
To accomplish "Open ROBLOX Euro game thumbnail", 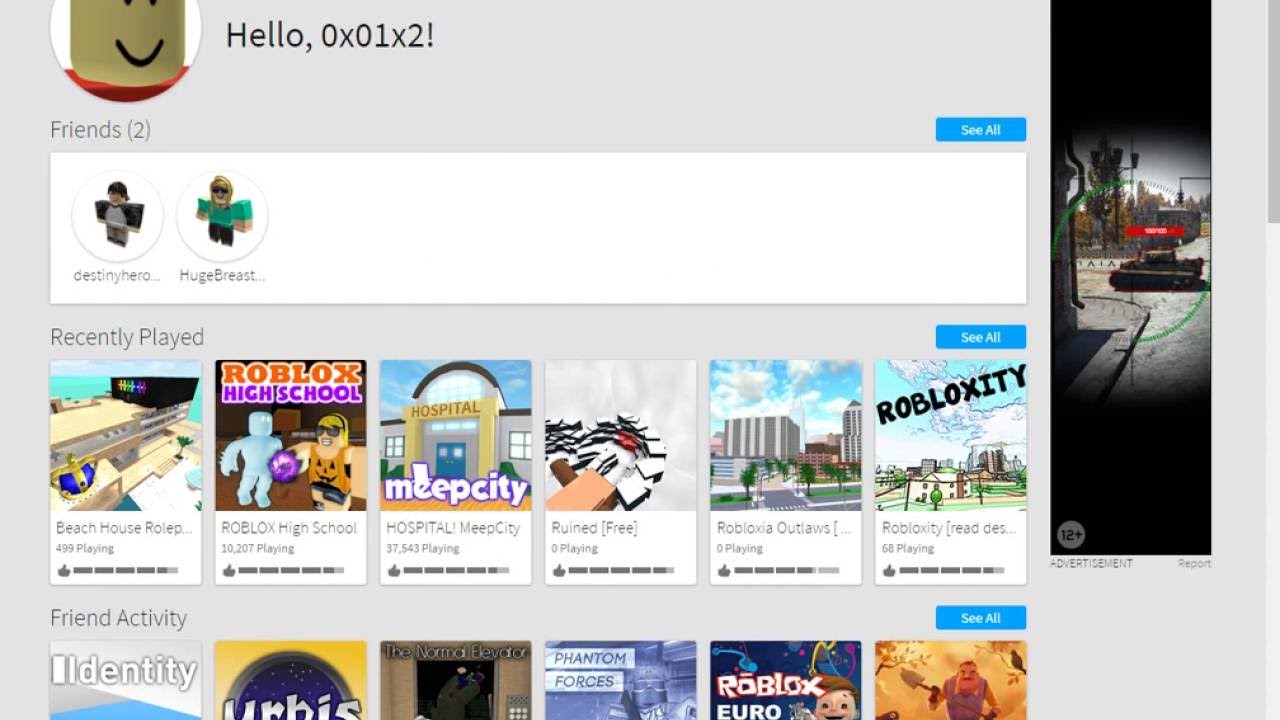I will point(786,680).
